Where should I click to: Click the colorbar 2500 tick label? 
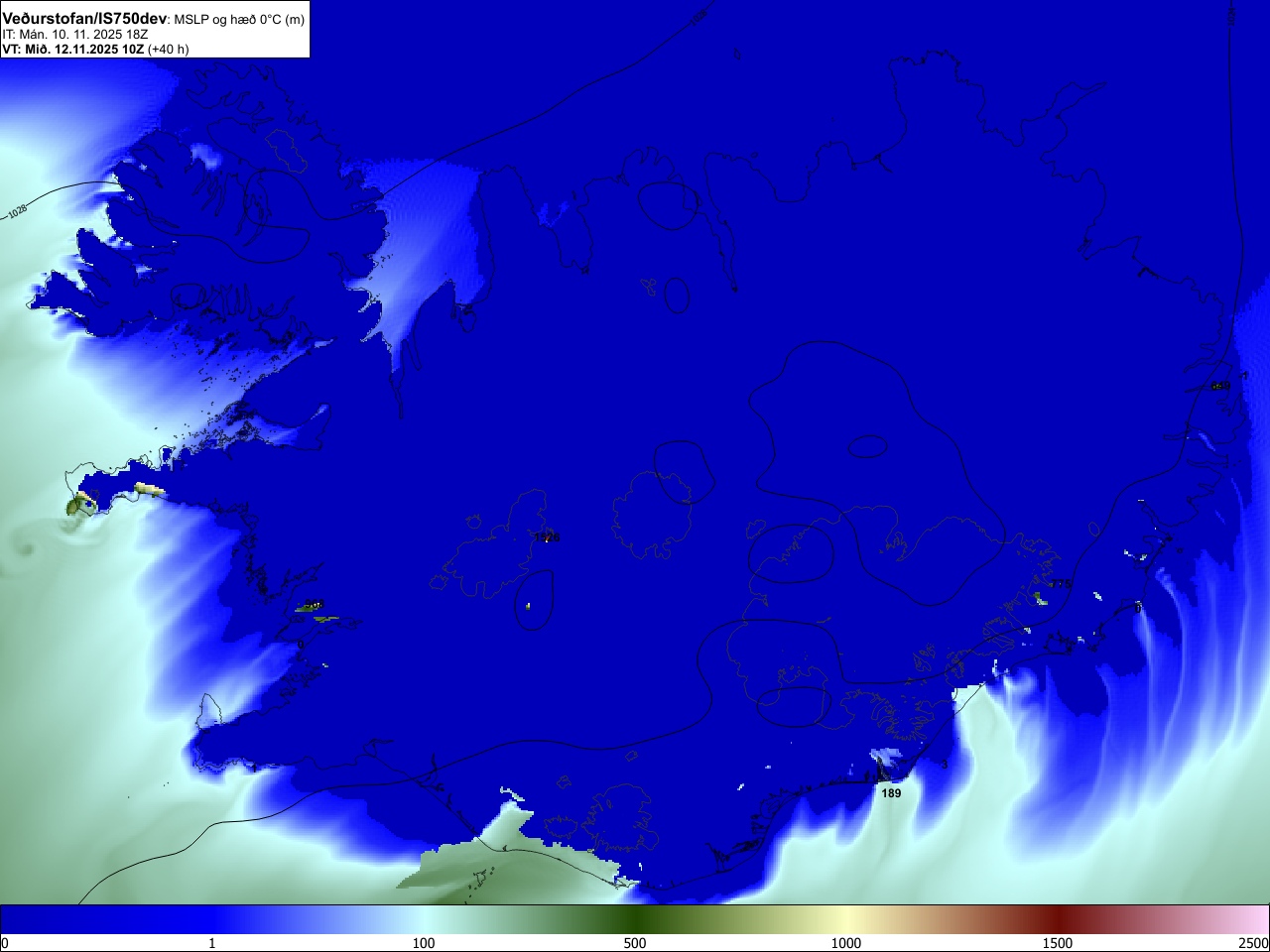[1254, 943]
